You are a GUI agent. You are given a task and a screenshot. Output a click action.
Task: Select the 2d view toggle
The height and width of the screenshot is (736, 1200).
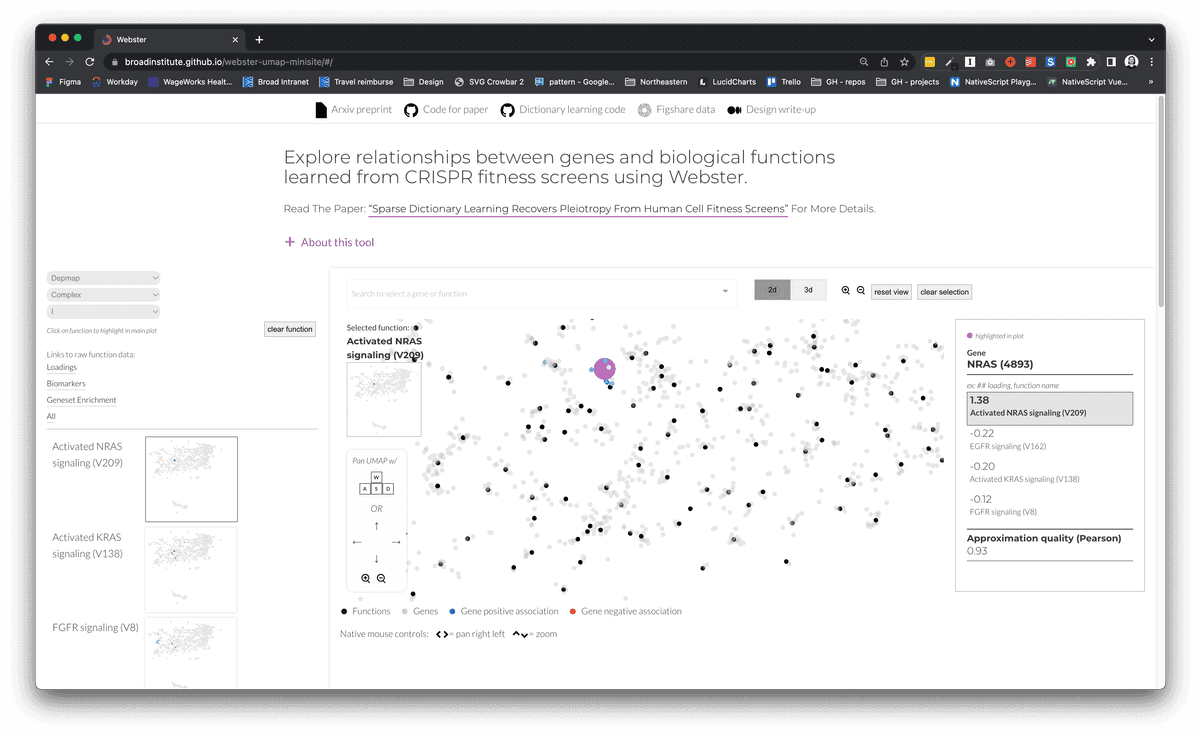point(771,289)
